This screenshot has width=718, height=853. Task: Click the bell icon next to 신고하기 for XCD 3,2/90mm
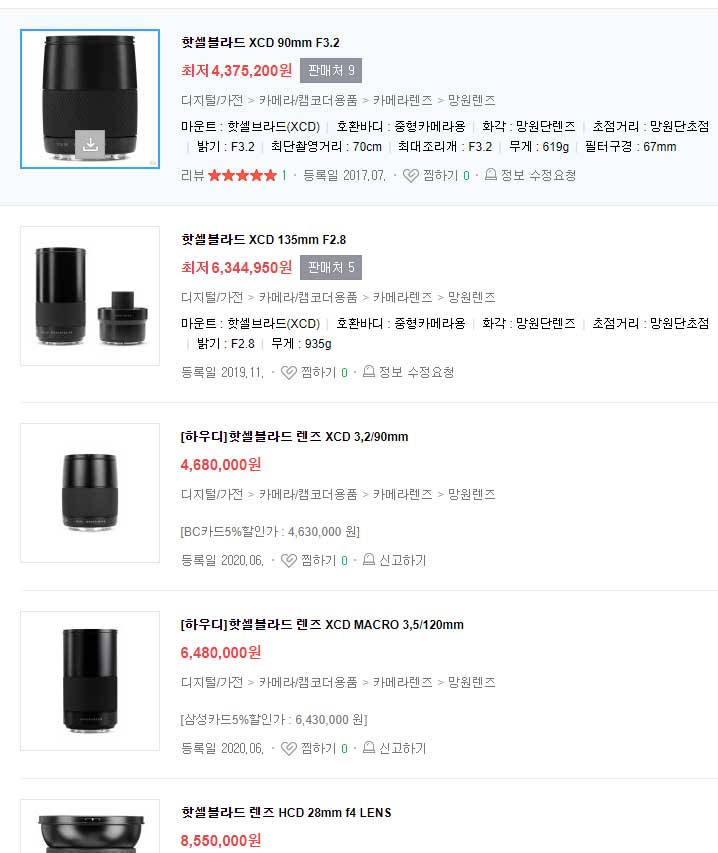(369, 560)
